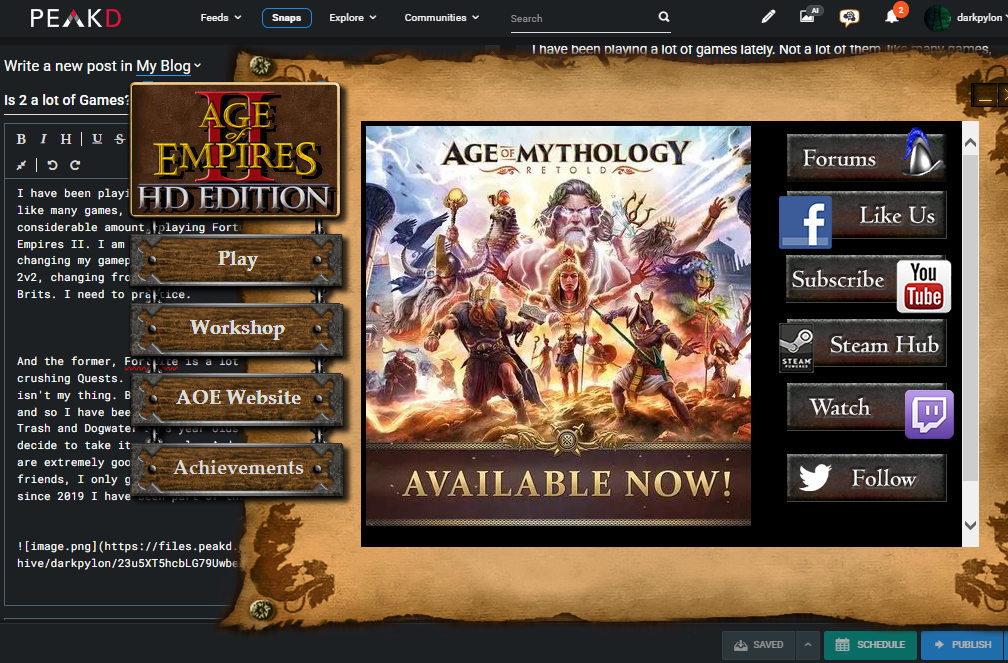The height and width of the screenshot is (663, 1008).
Task: Click the text 'Brits. I need to practice.'
Action: point(103,295)
